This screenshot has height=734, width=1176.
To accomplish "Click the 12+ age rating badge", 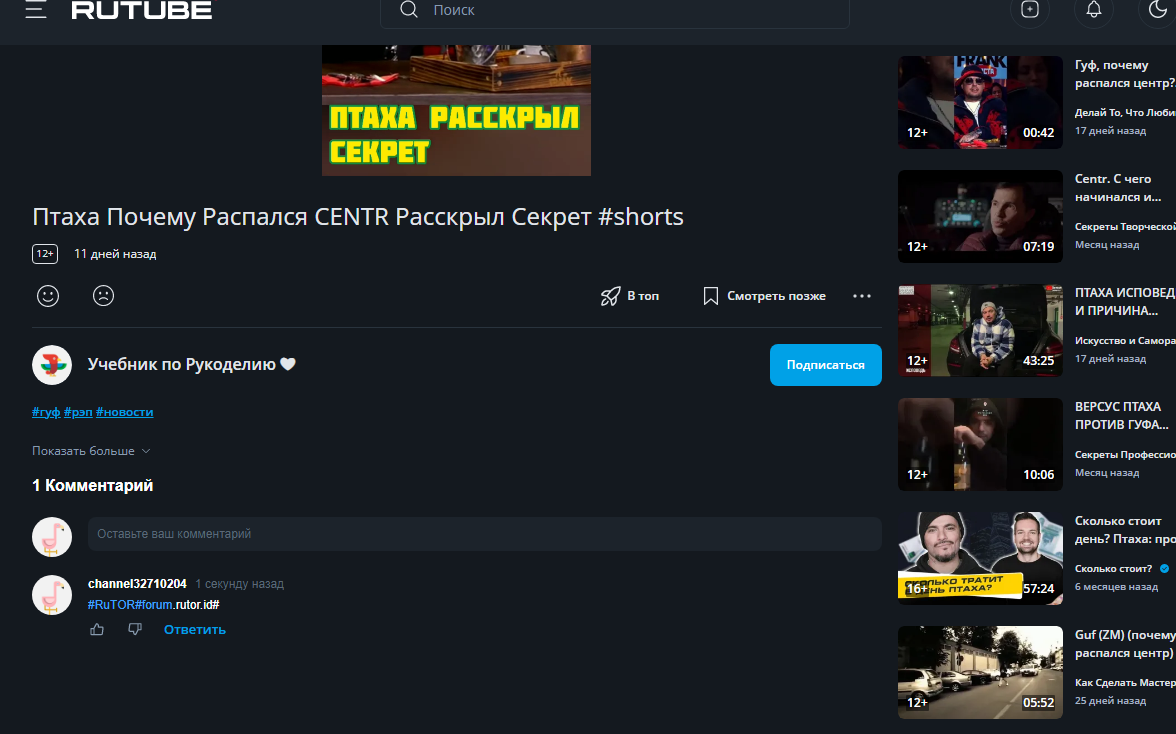I will tap(45, 254).
